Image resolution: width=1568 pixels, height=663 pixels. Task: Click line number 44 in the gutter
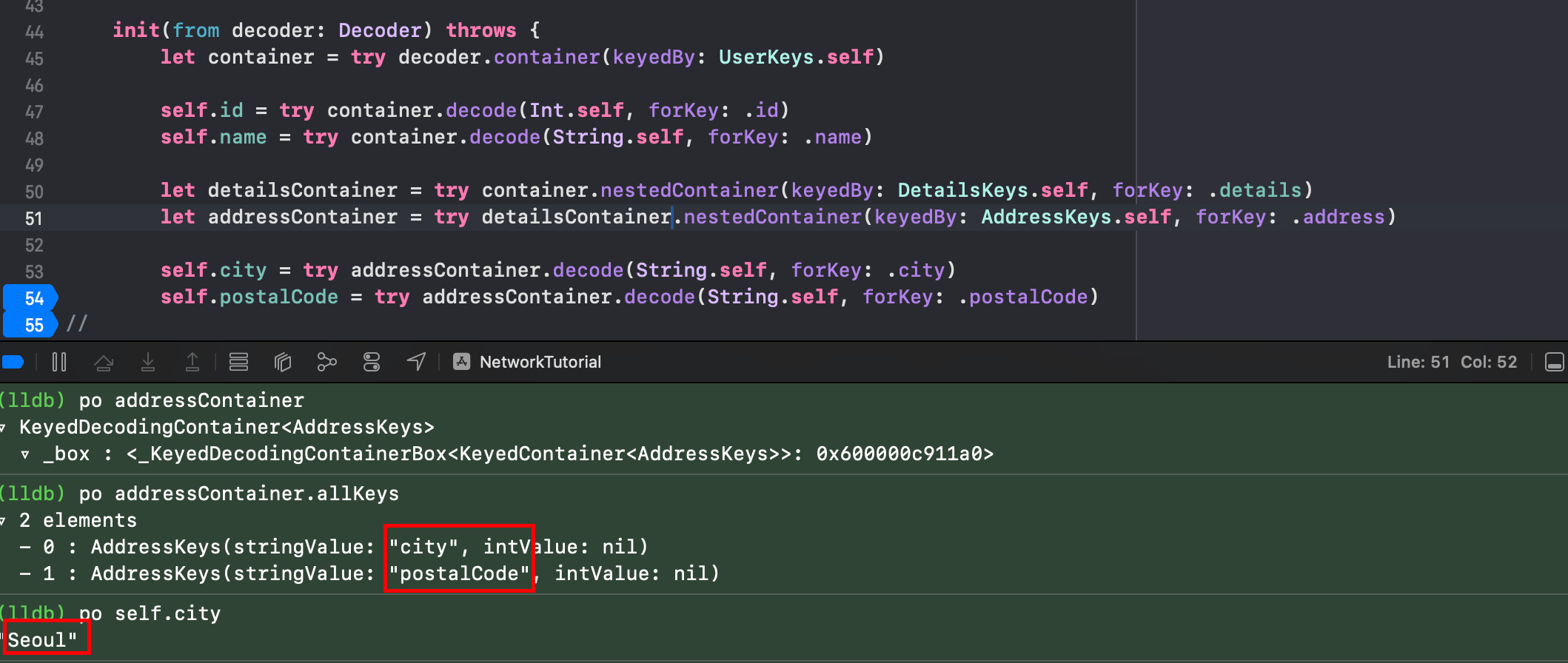(x=34, y=32)
